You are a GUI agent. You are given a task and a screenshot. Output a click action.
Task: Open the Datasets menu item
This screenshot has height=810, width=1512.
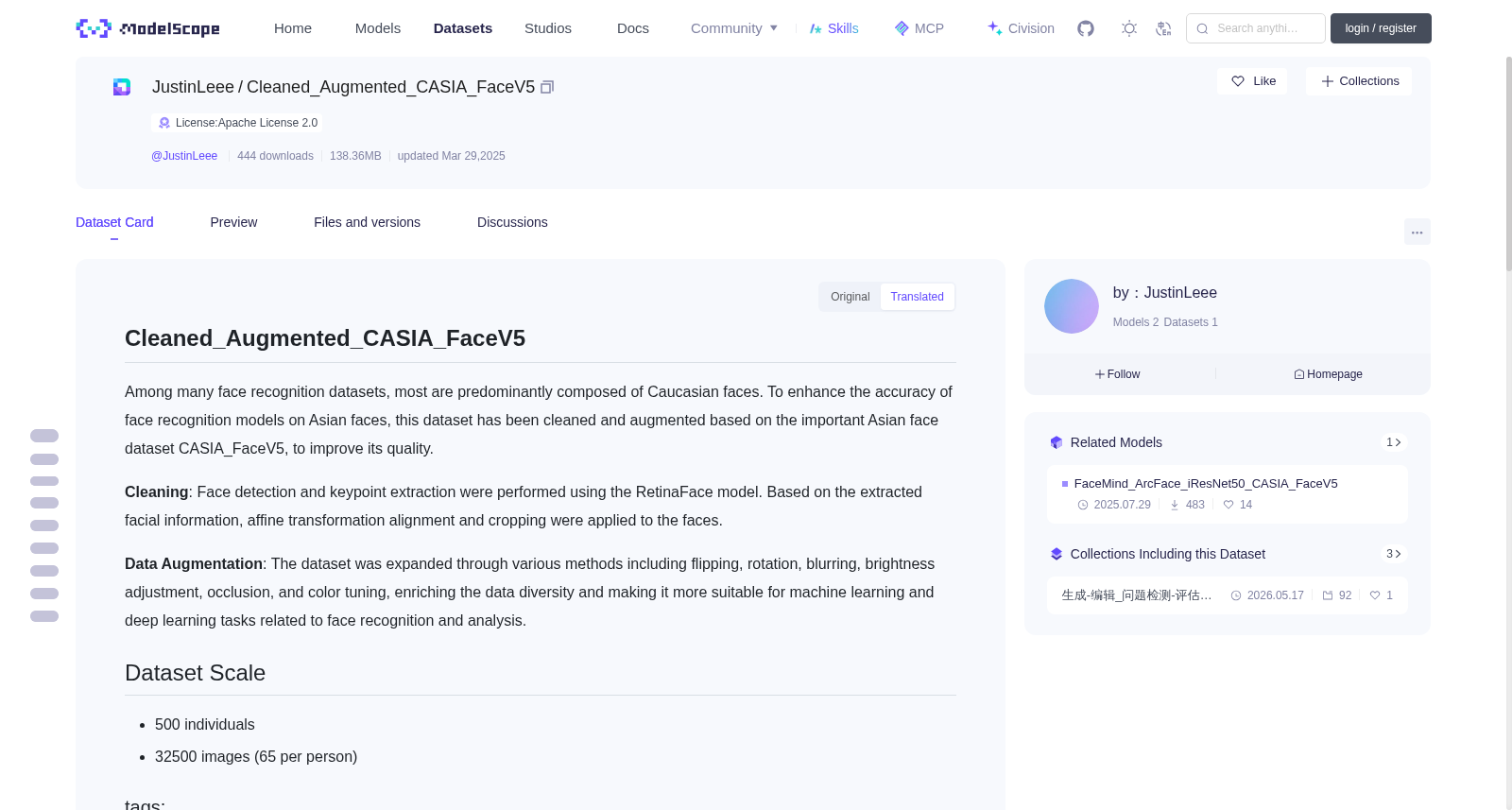coord(463,28)
